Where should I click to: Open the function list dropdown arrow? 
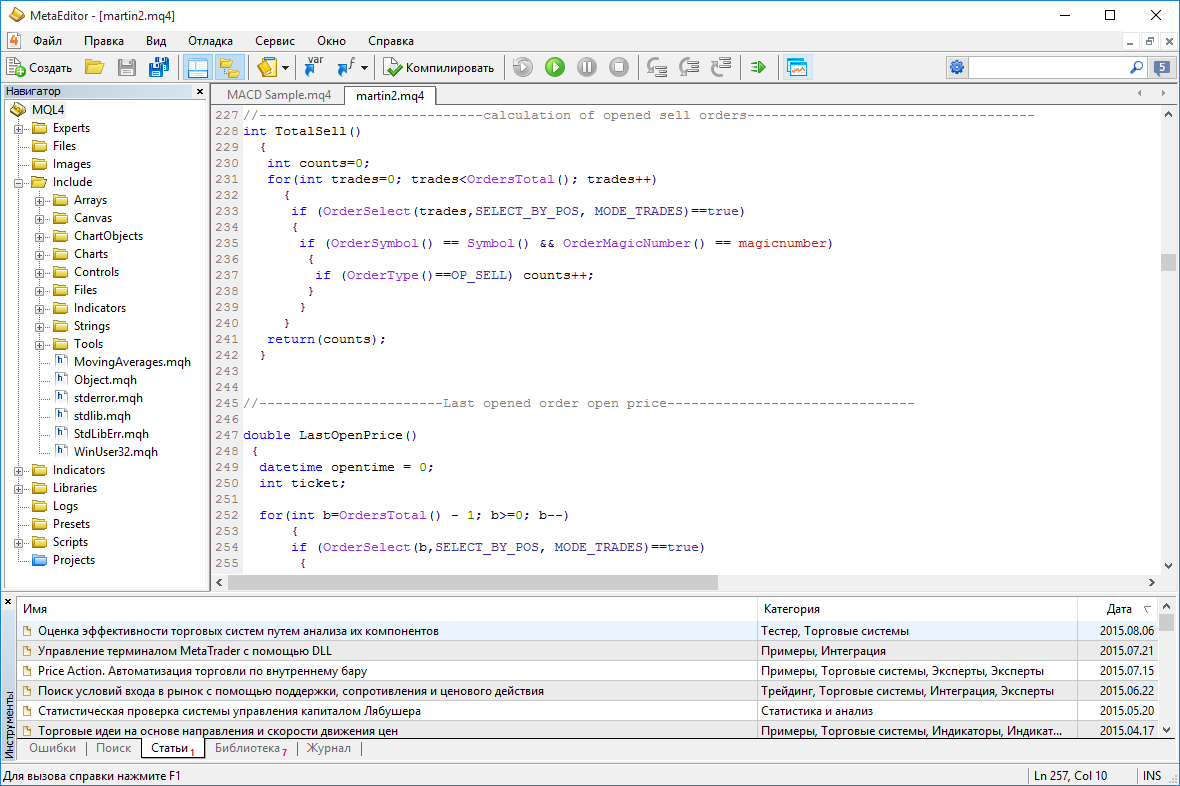click(365, 68)
